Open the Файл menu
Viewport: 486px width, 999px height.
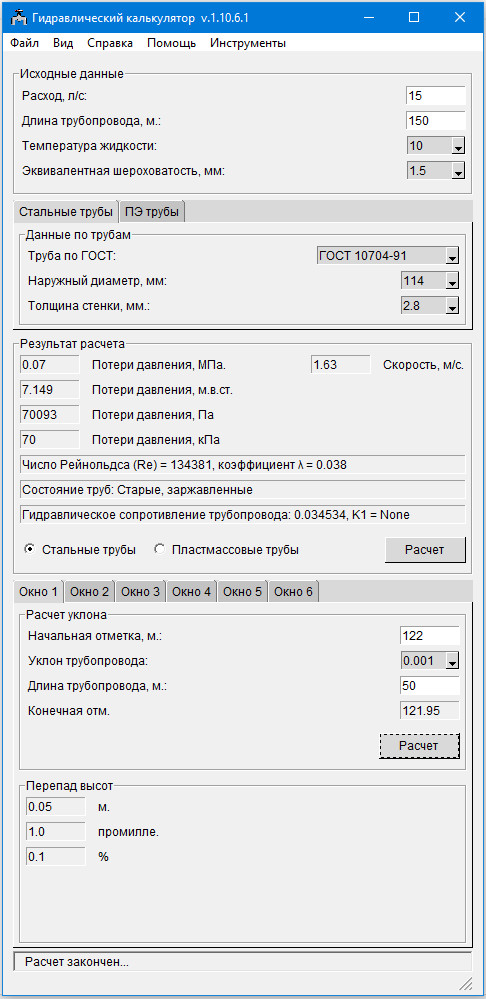coord(25,43)
